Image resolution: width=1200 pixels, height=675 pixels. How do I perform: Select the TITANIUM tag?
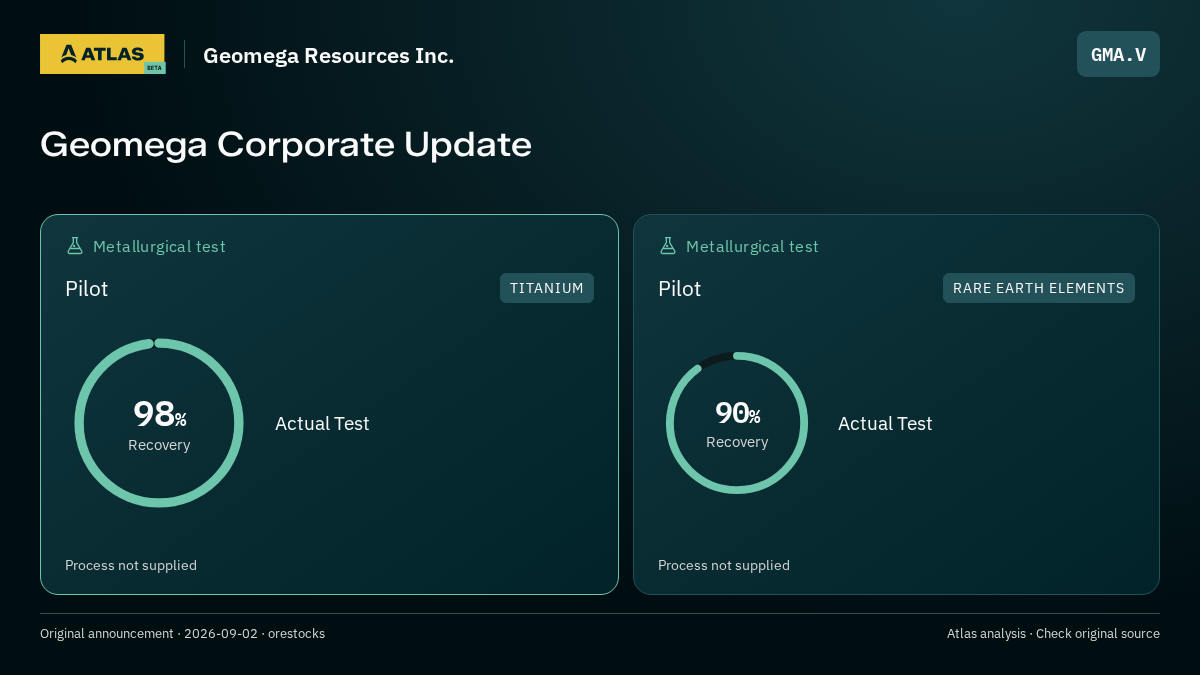547,288
